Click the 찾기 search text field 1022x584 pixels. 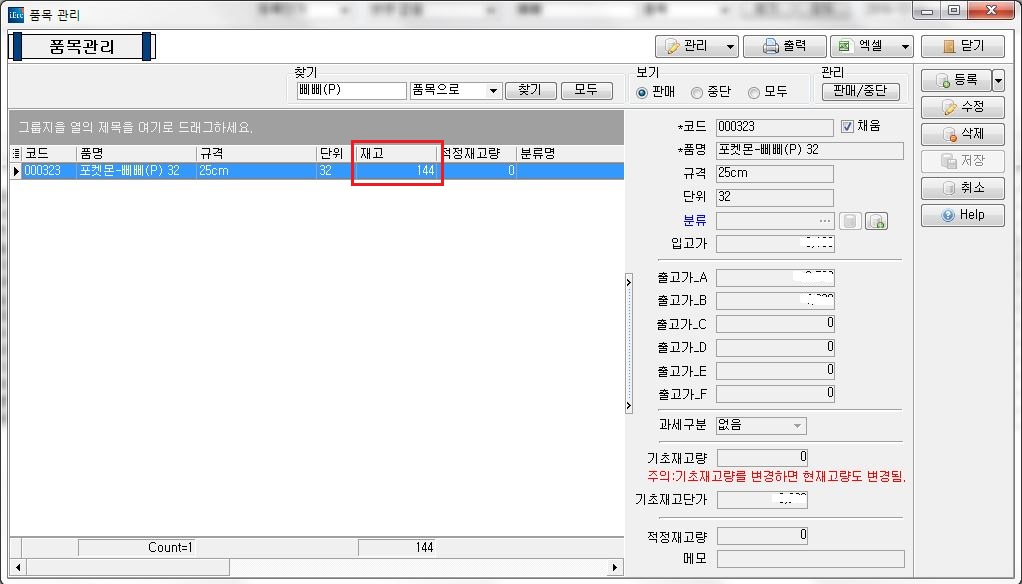click(348, 91)
